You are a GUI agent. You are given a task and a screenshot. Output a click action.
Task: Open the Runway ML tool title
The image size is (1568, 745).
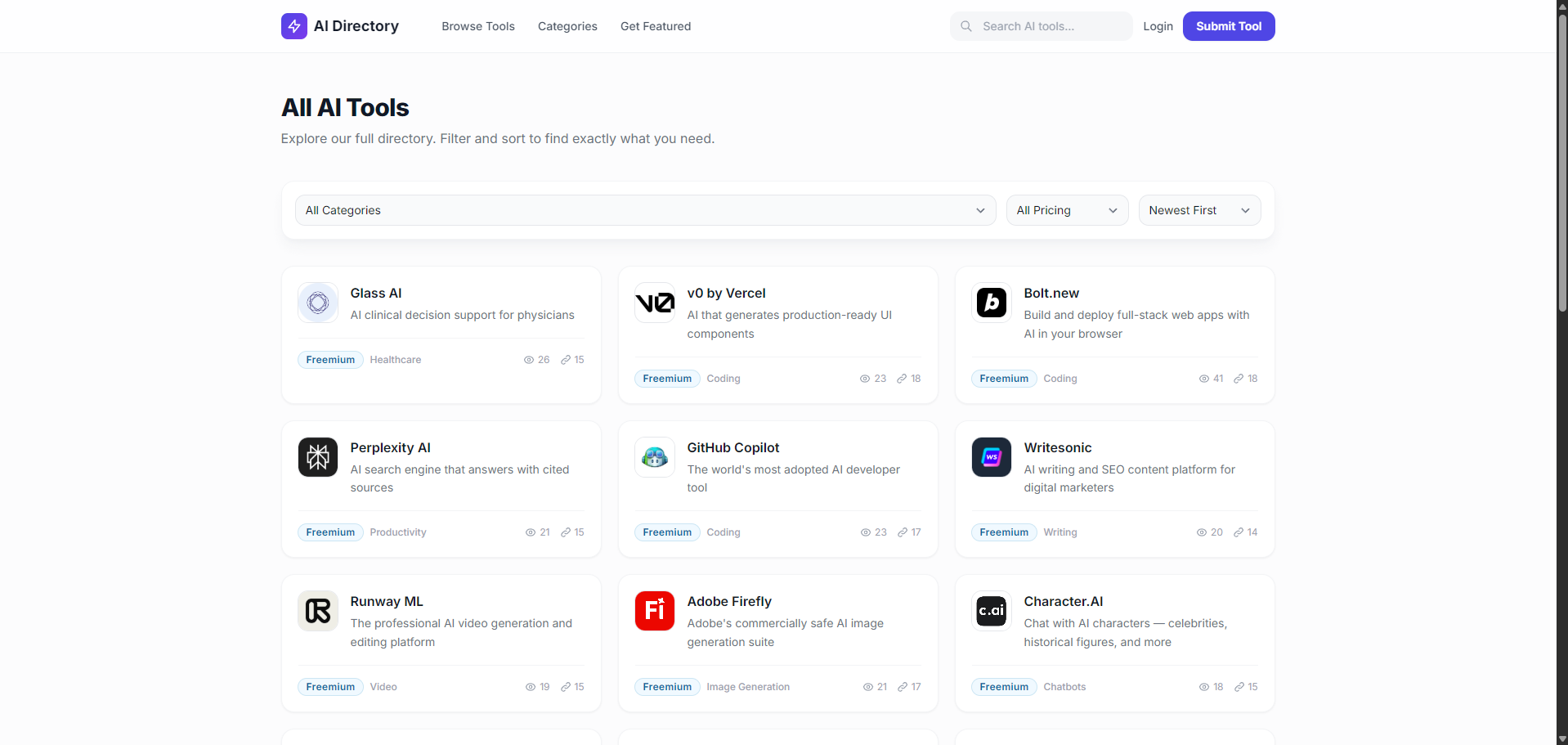pos(387,601)
